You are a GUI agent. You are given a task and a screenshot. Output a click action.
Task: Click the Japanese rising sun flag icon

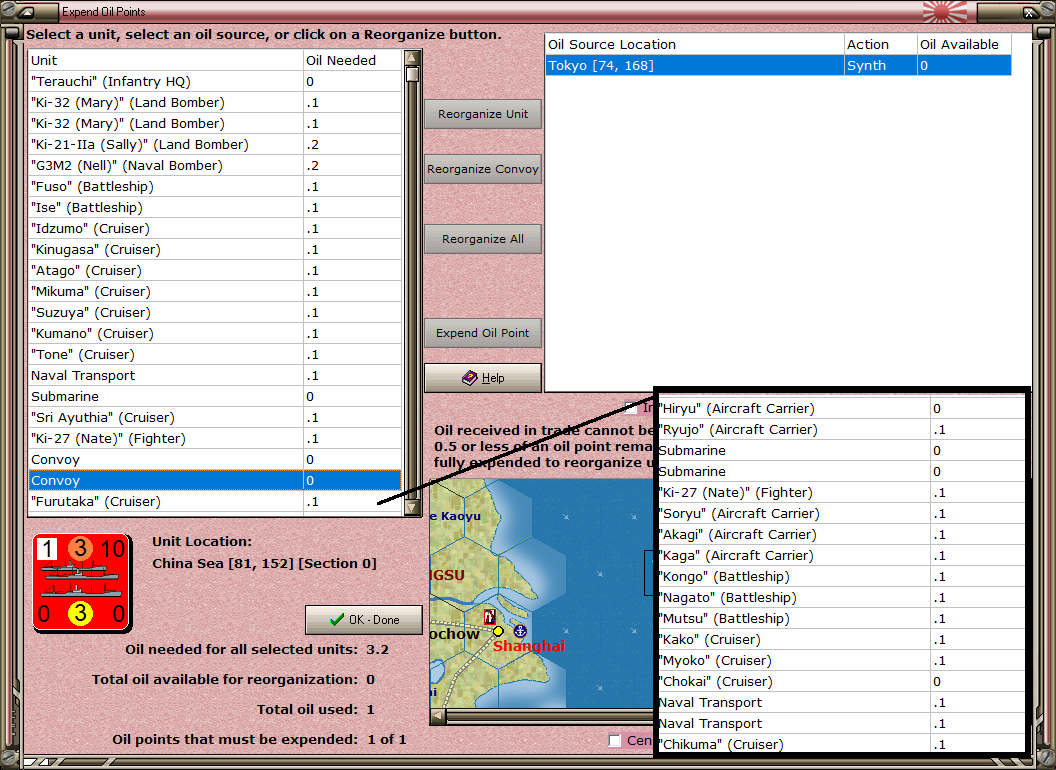[x=945, y=11]
